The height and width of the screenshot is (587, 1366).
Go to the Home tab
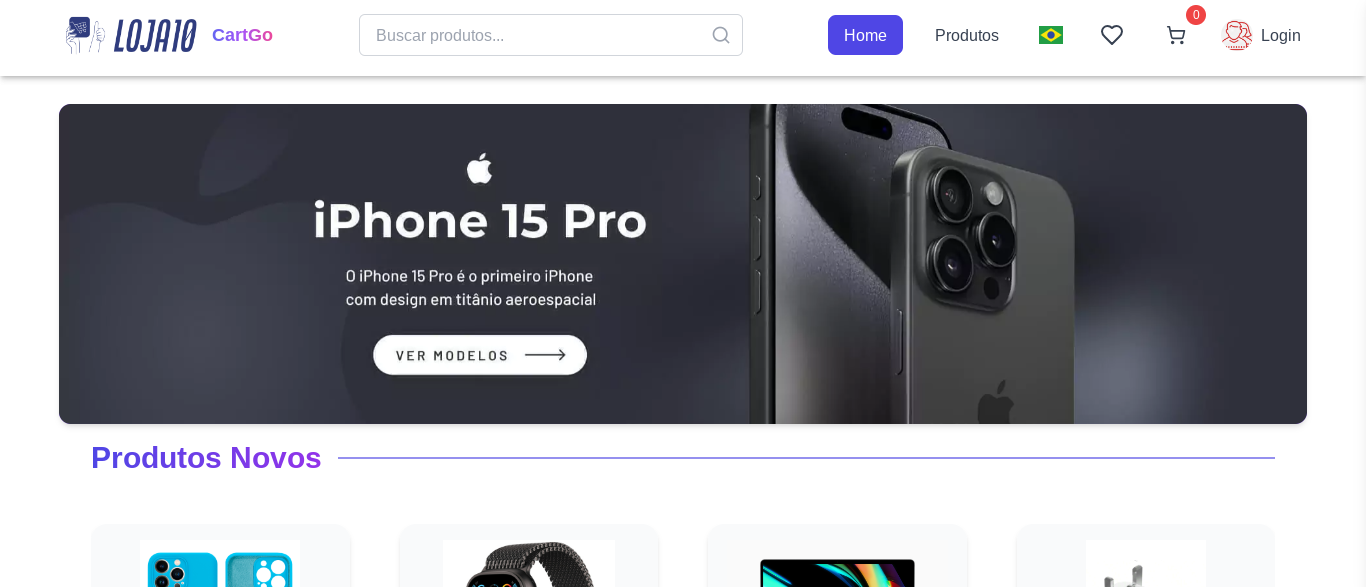865,35
